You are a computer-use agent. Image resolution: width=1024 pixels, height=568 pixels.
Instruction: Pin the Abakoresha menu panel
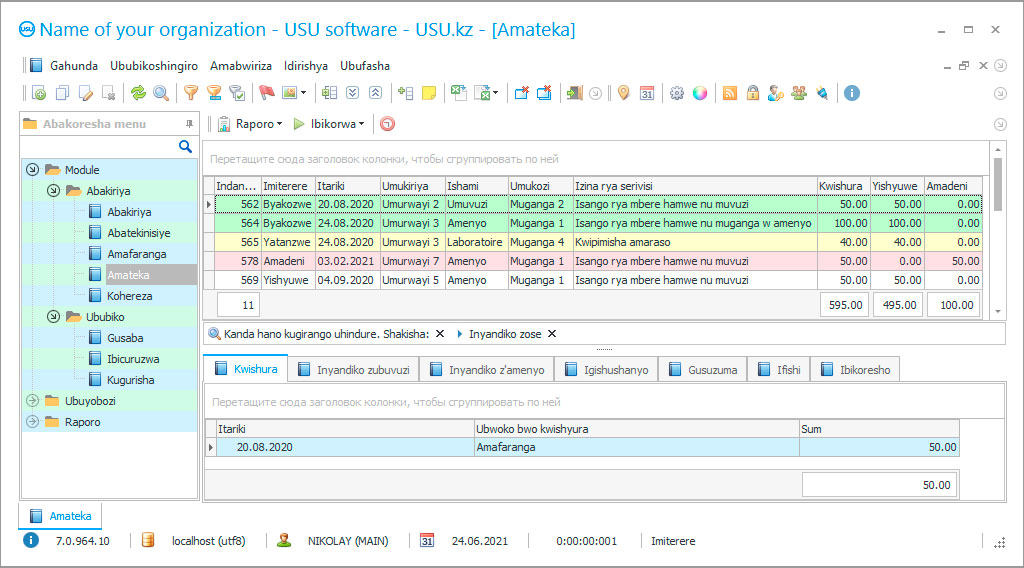189,124
